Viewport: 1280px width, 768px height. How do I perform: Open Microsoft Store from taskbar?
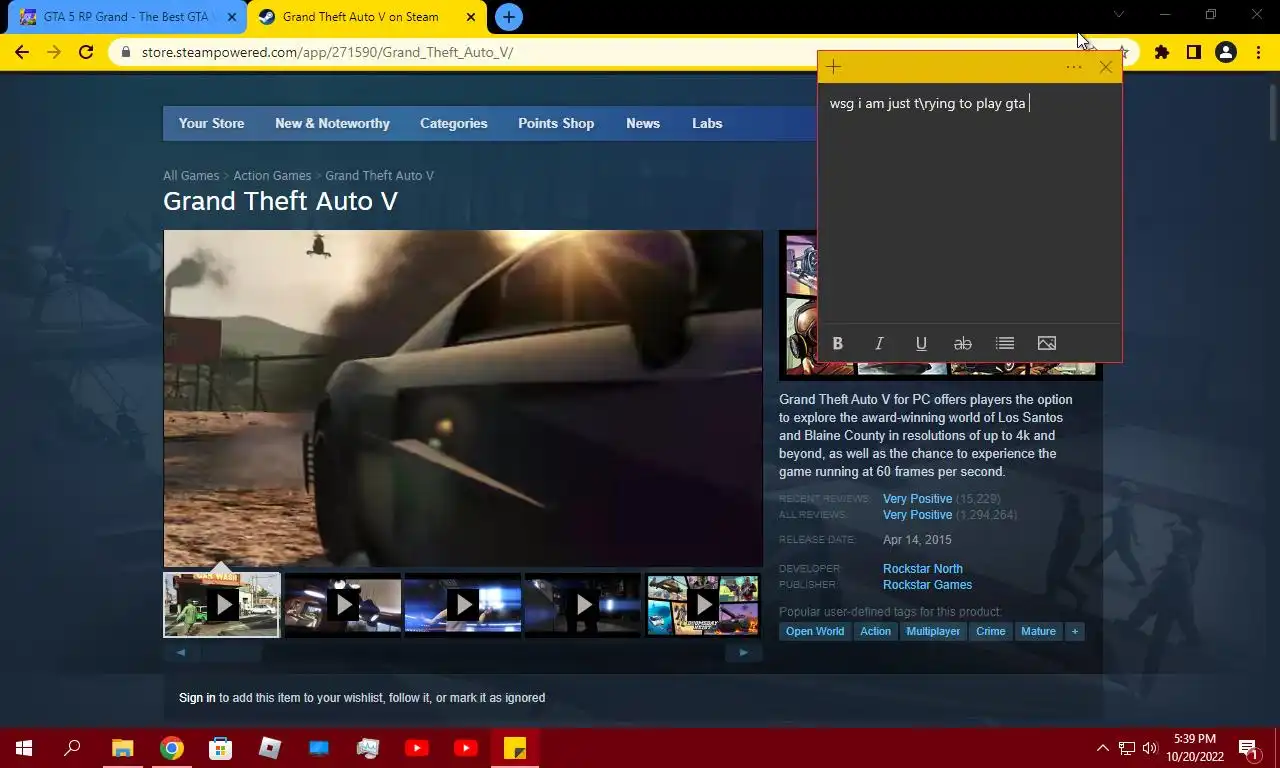tap(220, 748)
